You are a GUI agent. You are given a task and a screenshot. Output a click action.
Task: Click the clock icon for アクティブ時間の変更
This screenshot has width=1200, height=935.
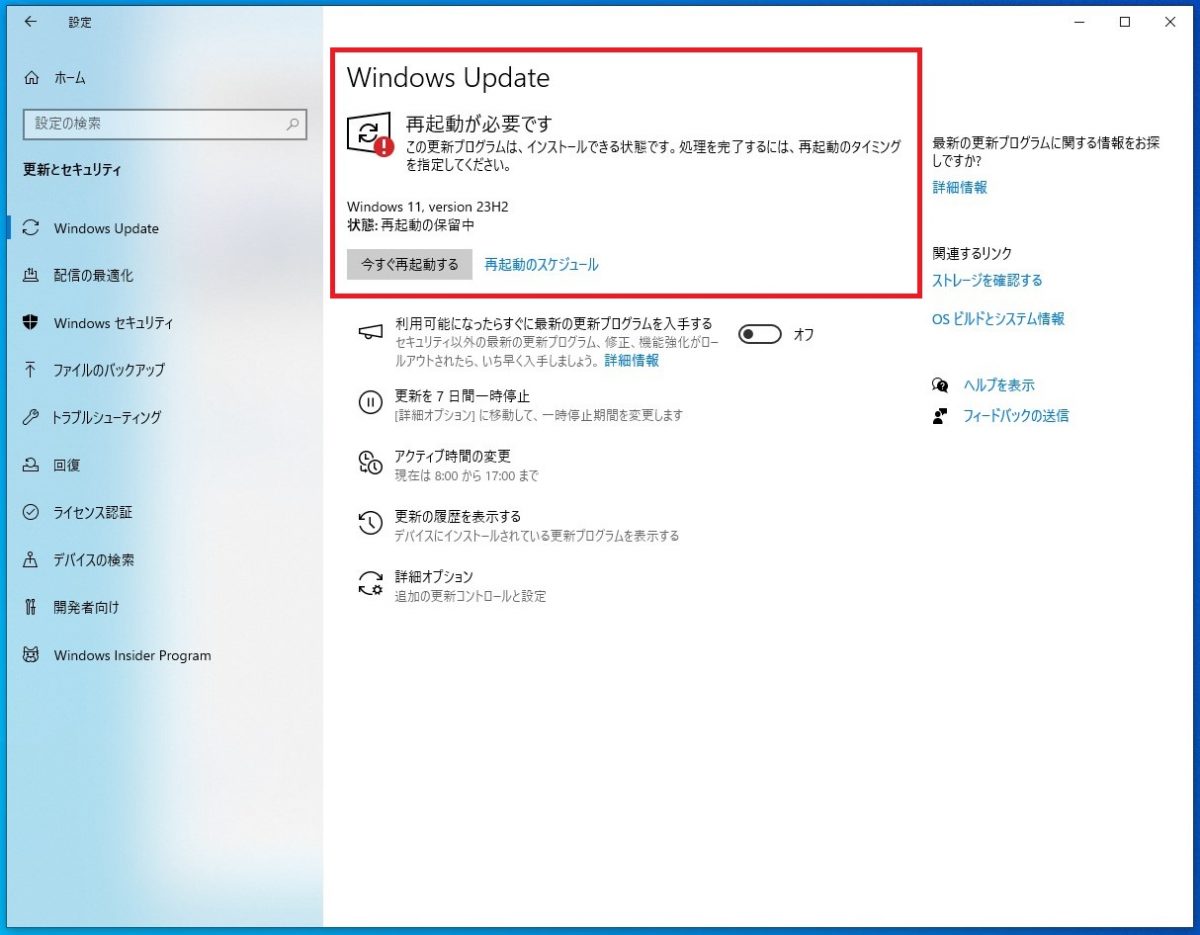pyautogui.click(x=370, y=463)
